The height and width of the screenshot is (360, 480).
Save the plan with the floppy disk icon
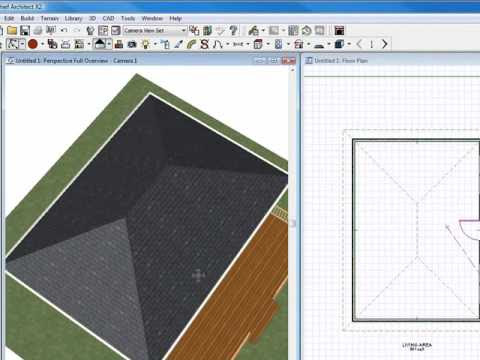(25, 31)
